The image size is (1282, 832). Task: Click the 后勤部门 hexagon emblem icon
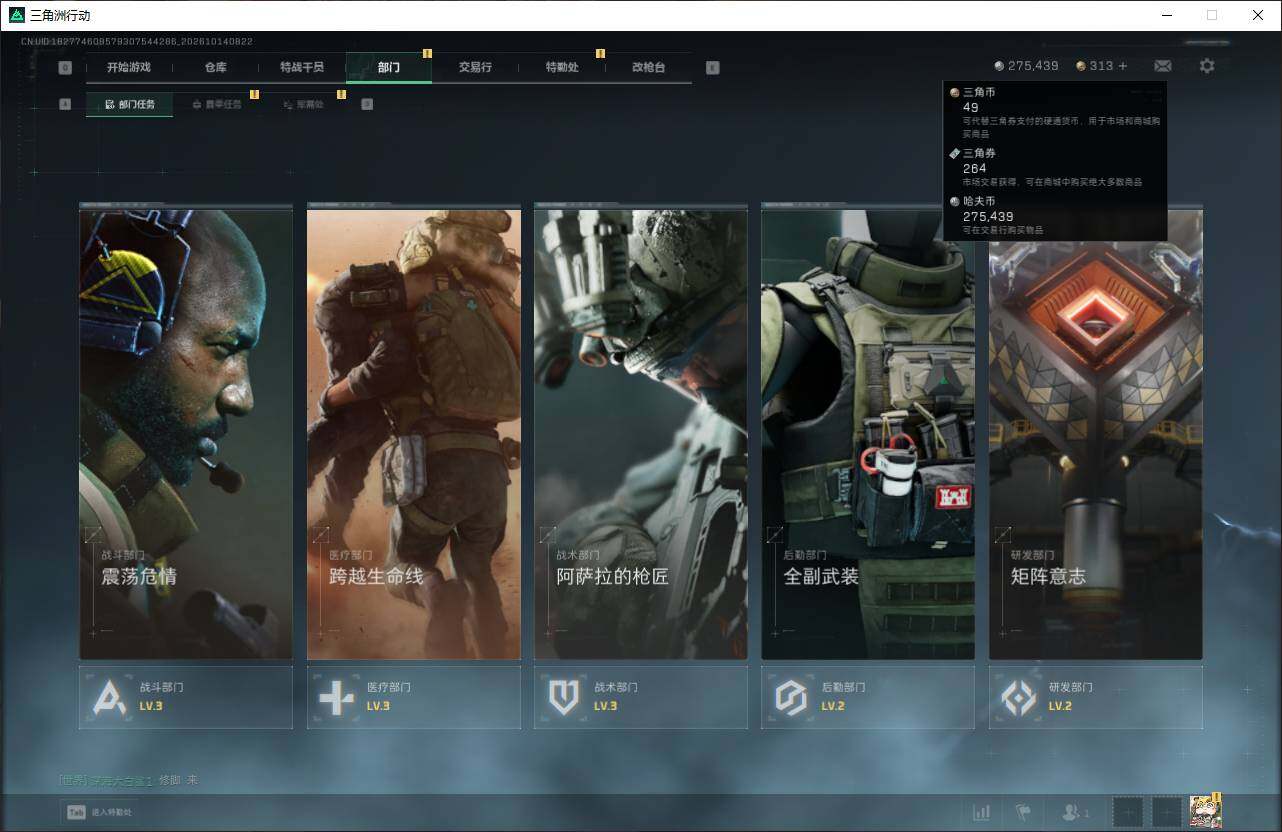[x=791, y=697]
